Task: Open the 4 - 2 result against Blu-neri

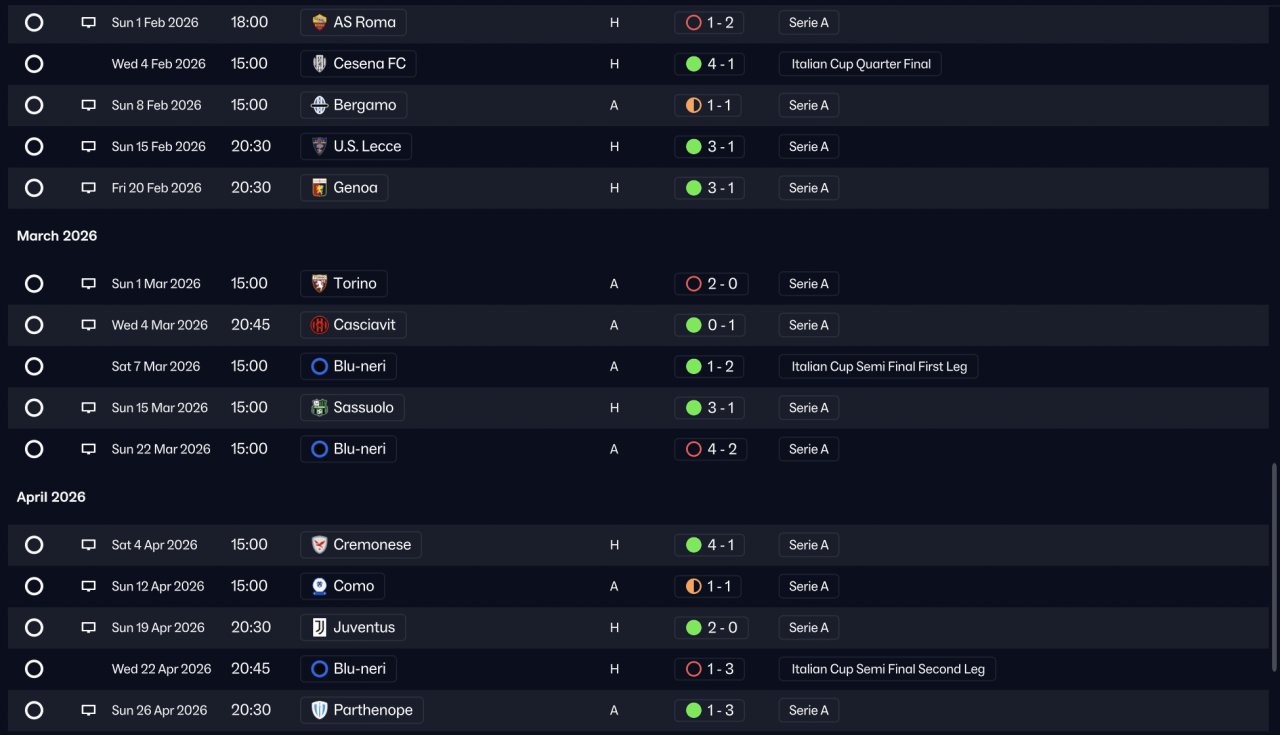Action: (710, 449)
